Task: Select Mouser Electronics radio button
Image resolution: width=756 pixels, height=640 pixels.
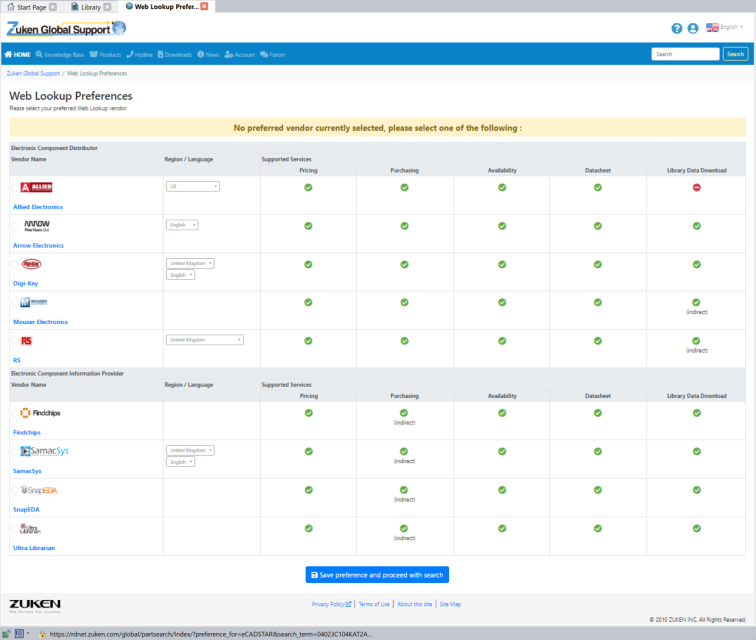Action: click(x=15, y=302)
